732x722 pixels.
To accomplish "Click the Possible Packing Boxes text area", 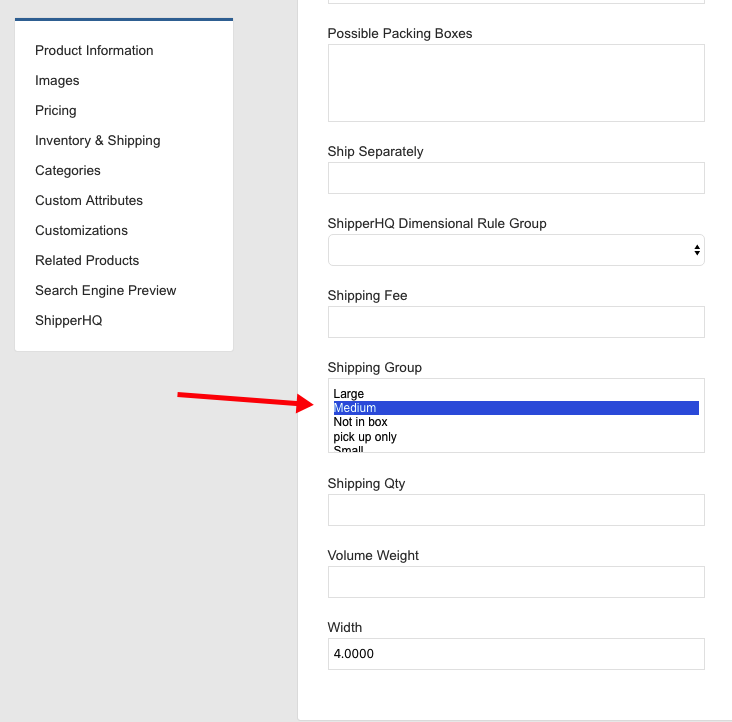I will tap(516, 83).
